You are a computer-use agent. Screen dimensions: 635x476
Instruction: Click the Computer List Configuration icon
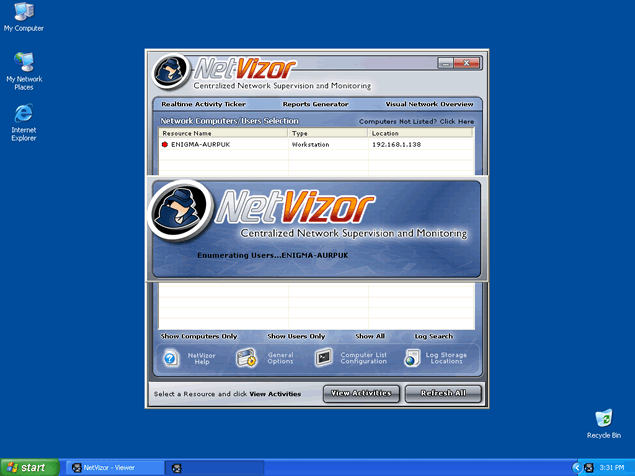coord(323,358)
